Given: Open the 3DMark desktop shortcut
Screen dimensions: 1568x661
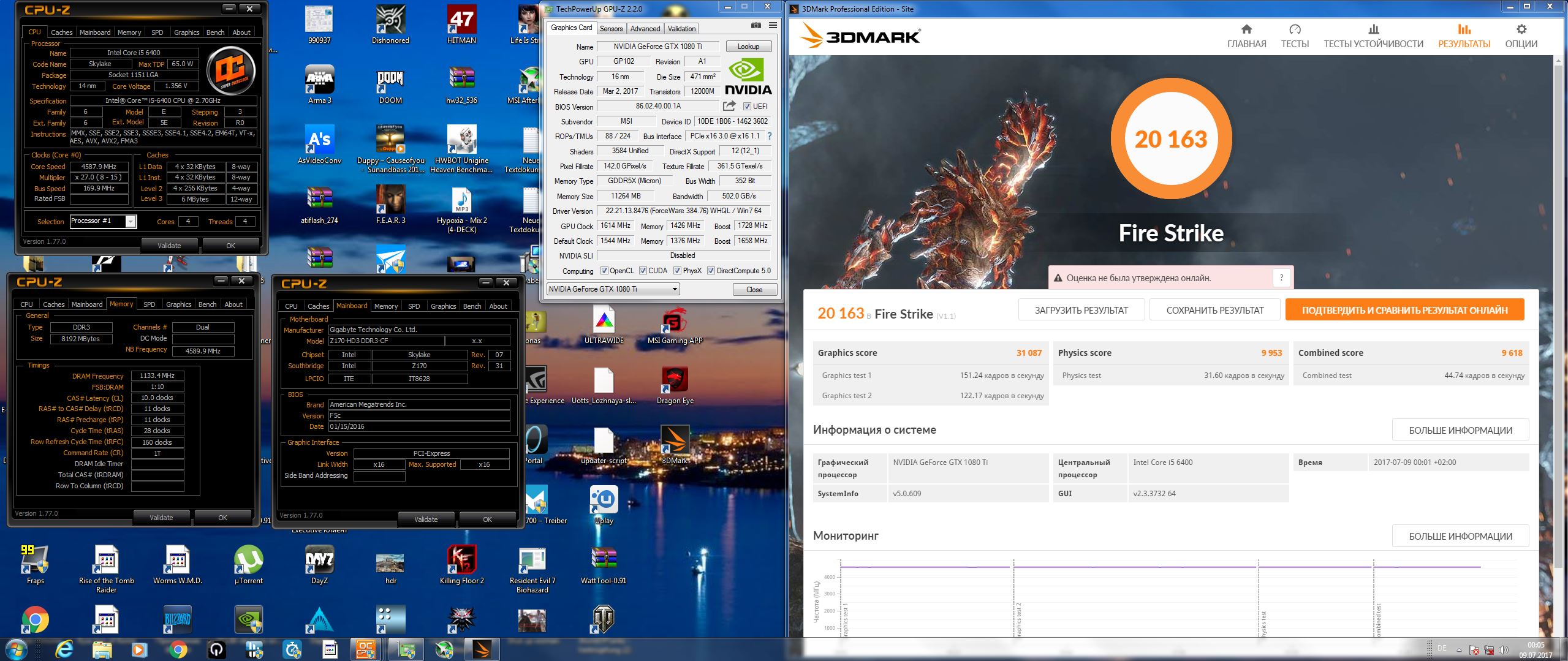Looking at the screenshot, I should click(x=675, y=445).
